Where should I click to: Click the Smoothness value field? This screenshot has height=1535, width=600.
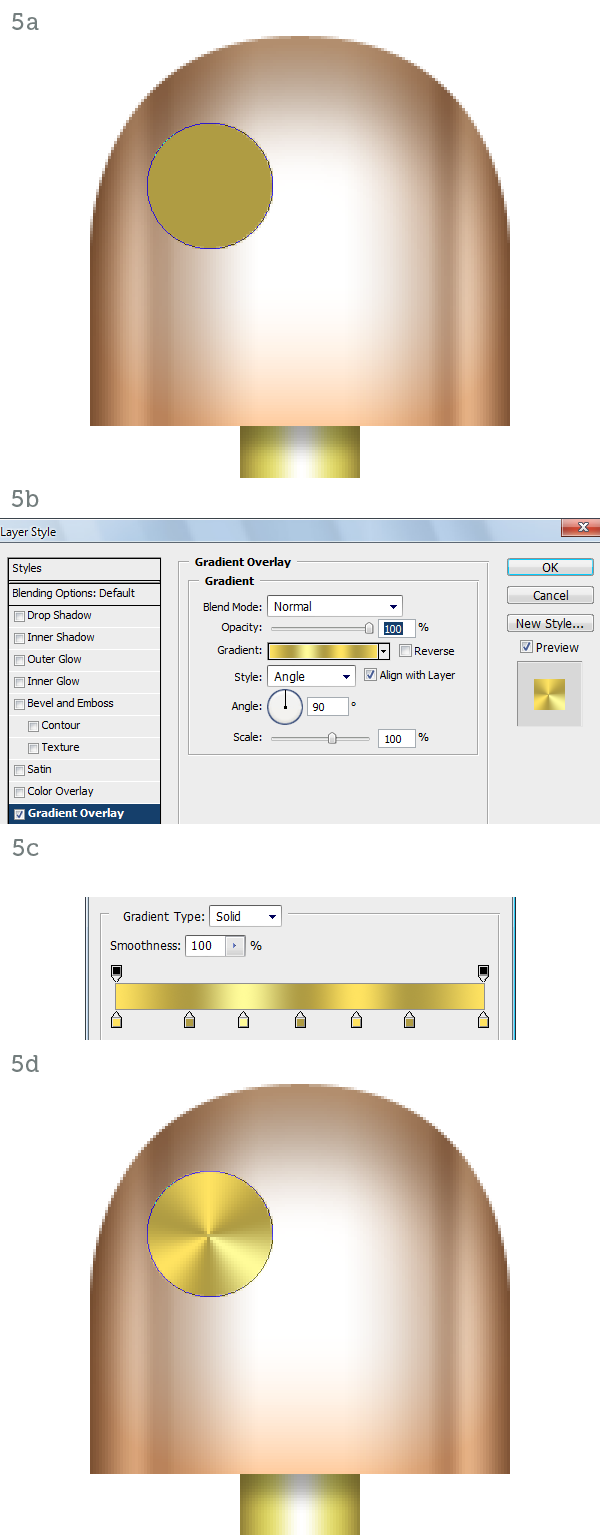point(205,946)
